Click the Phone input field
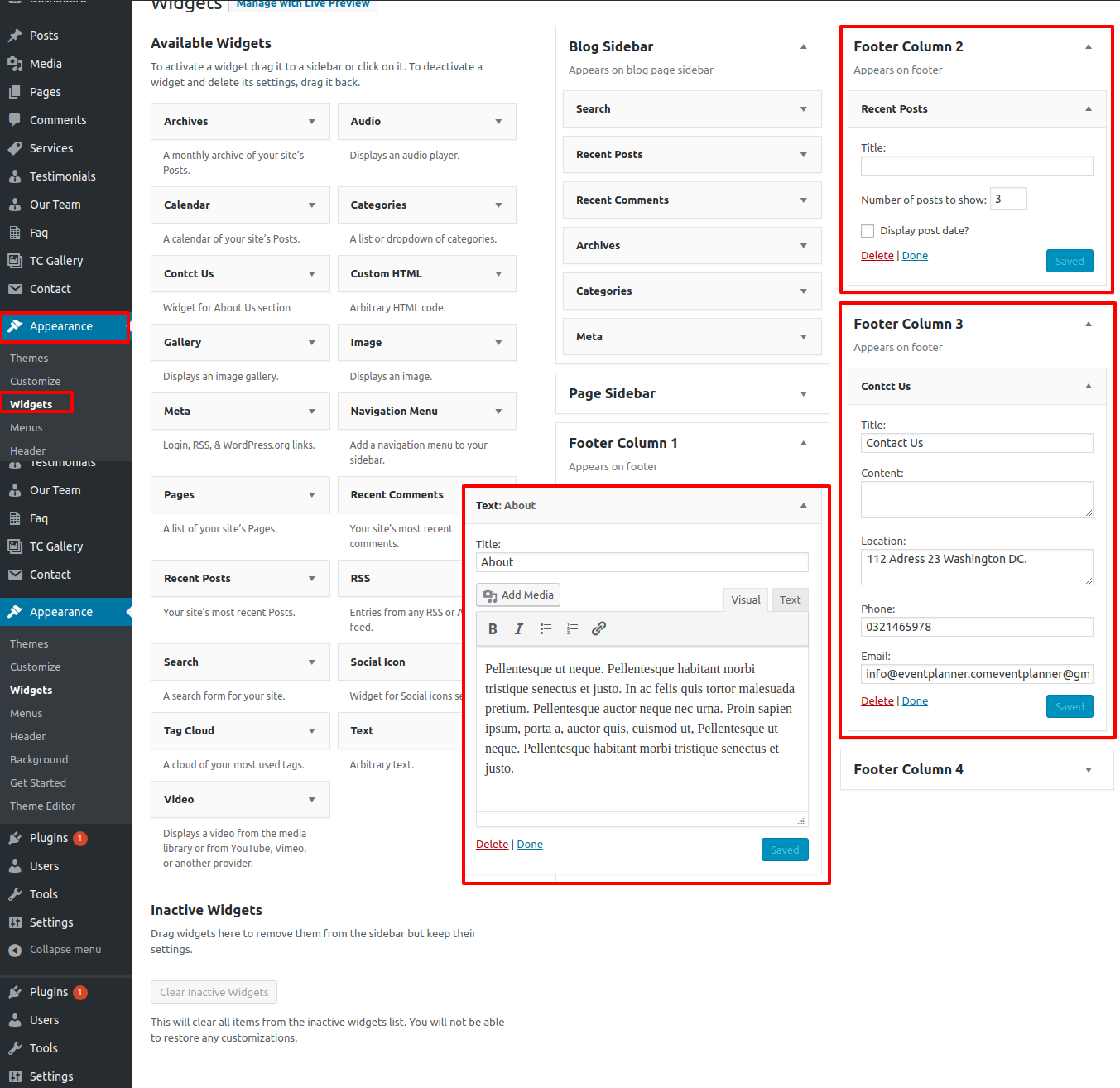The image size is (1120, 1088). pyautogui.click(x=977, y=627)
